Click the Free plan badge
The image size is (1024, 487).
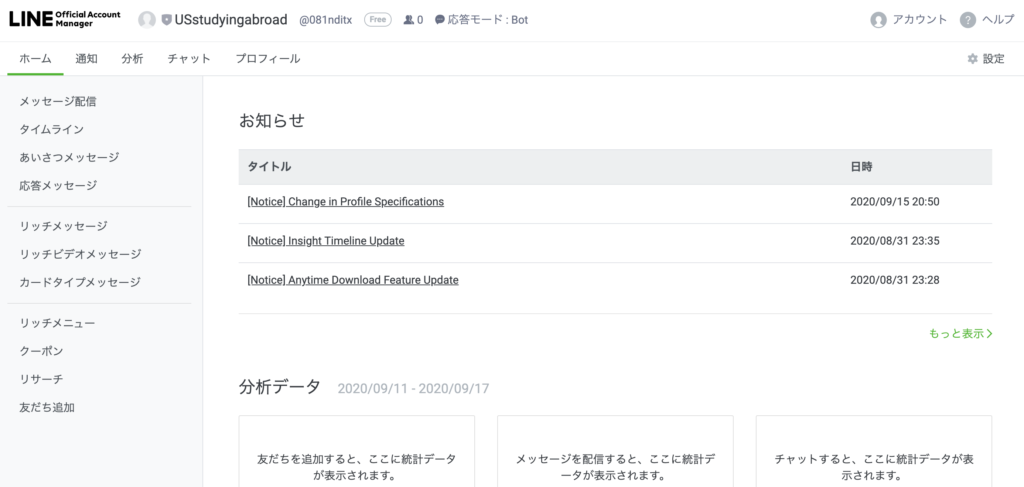(377, 20)
